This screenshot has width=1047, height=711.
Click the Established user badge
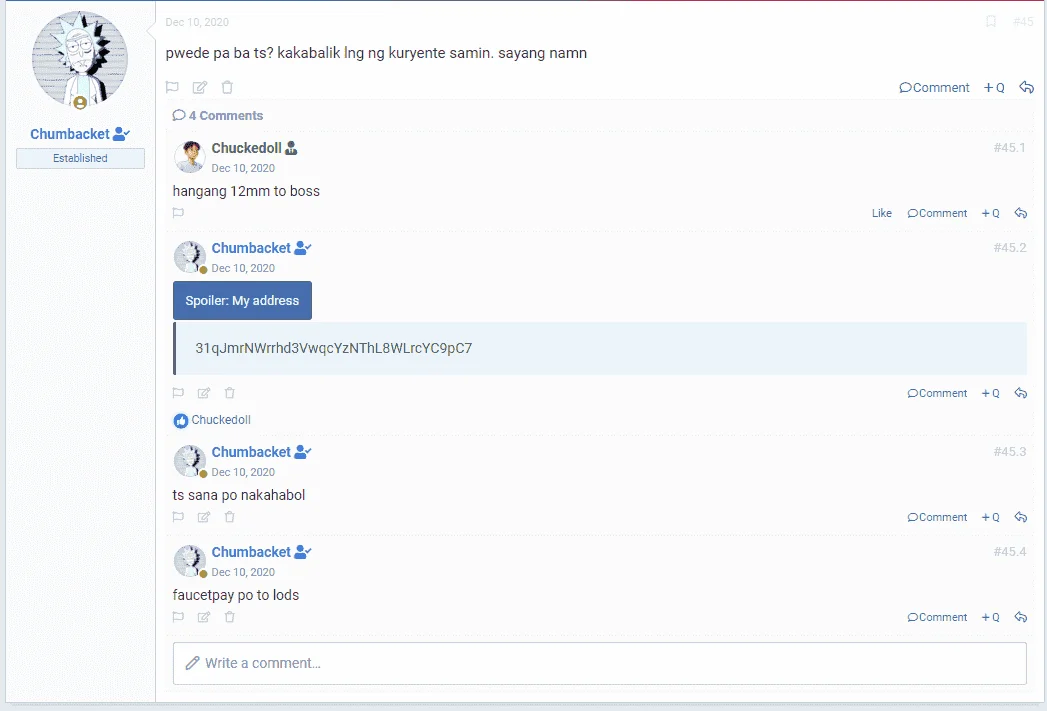(x=80, y=158)
